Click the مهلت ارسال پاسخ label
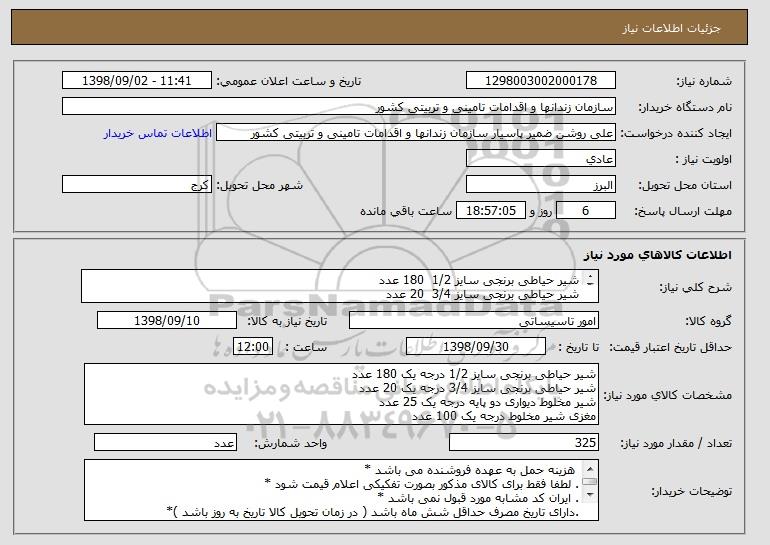Image resolution: width=770 pixels, height=545 pixels. (x=683, y=211)
